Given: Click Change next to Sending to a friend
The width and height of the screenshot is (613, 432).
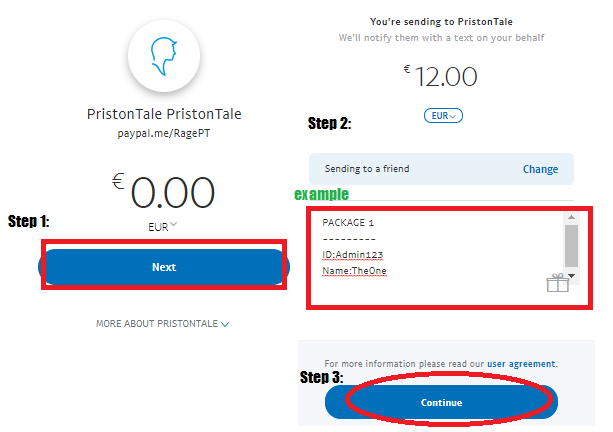Looking at the screenshot, I should pyautogui.click(x=540, y=169).
